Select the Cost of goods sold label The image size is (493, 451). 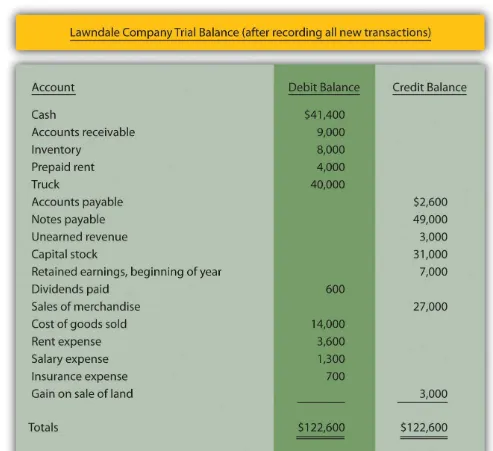coord(79,324)
